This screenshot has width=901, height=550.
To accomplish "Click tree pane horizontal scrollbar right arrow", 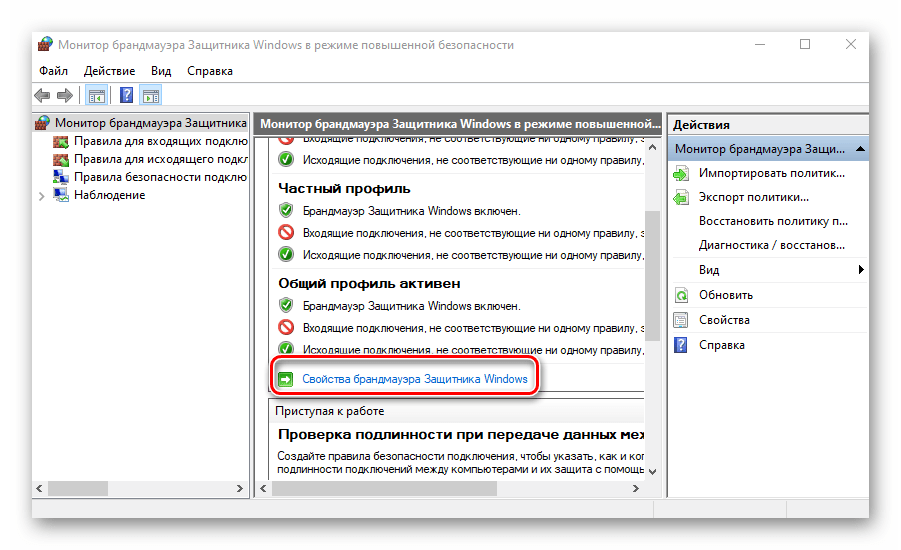I will click(x=240, y=489).
